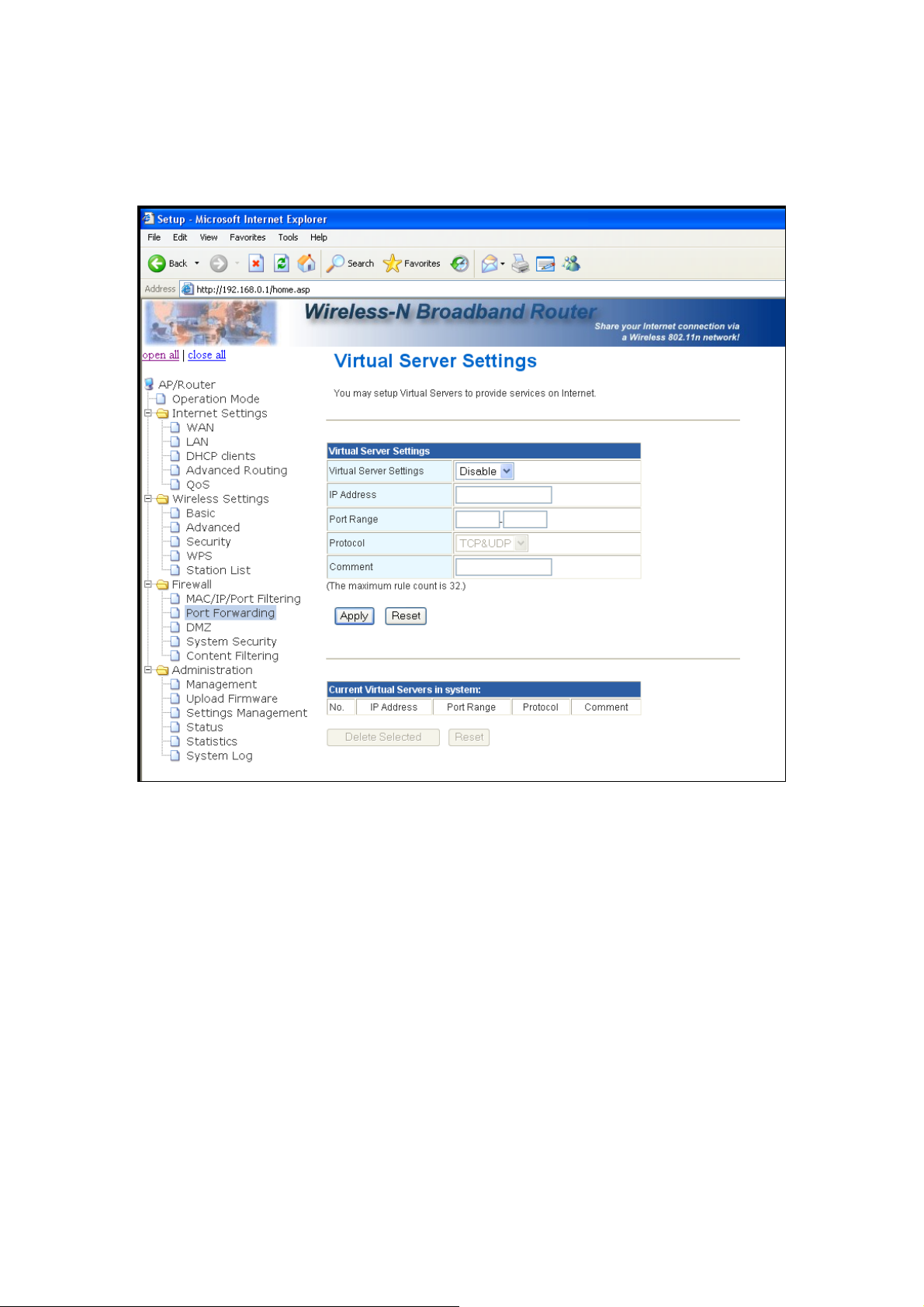Screen dimensions: 924x1307
Task: Click the Back button dropdown arrow
Action: click(197, 264)
